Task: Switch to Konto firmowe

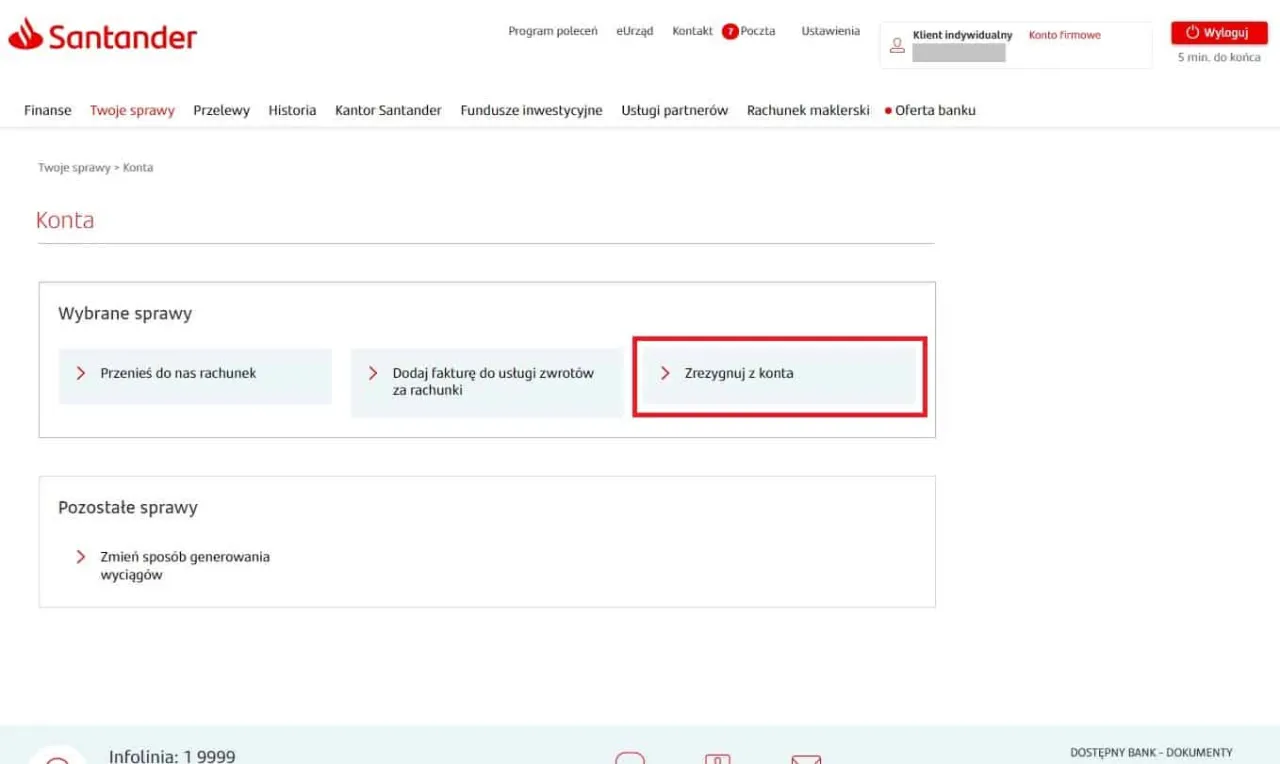Action: point(1064,35)
